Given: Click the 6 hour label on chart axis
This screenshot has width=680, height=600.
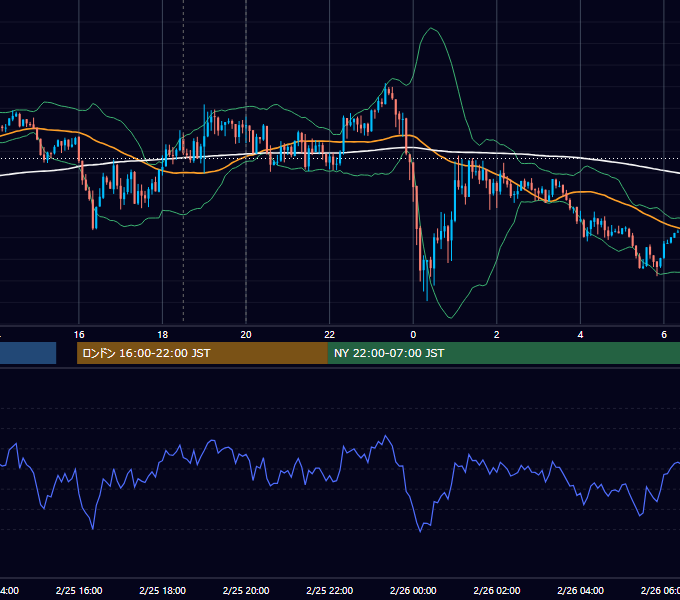Looking at the screenshot, I should pos(664,335).
